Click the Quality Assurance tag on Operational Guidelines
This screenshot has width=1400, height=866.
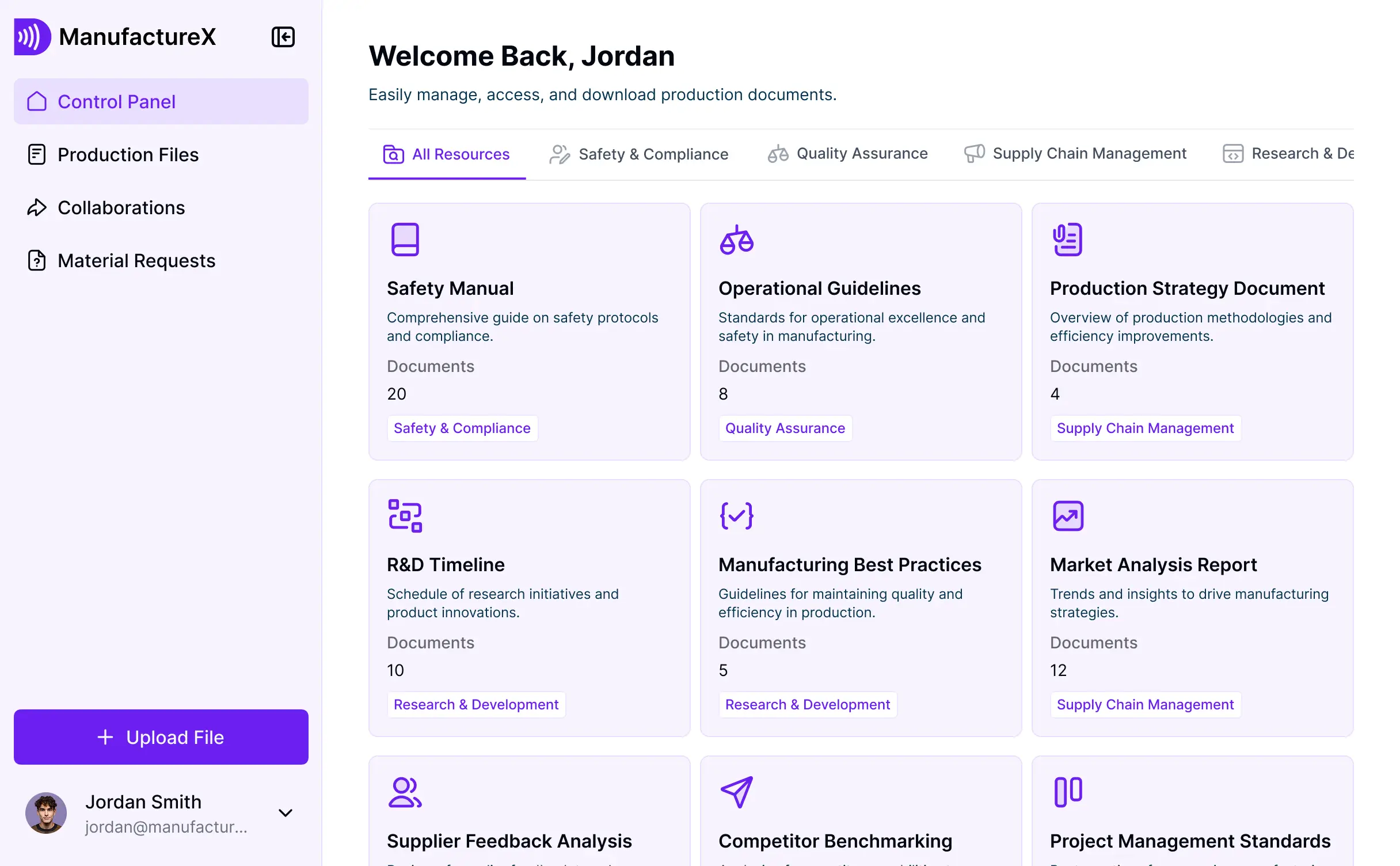785,428
